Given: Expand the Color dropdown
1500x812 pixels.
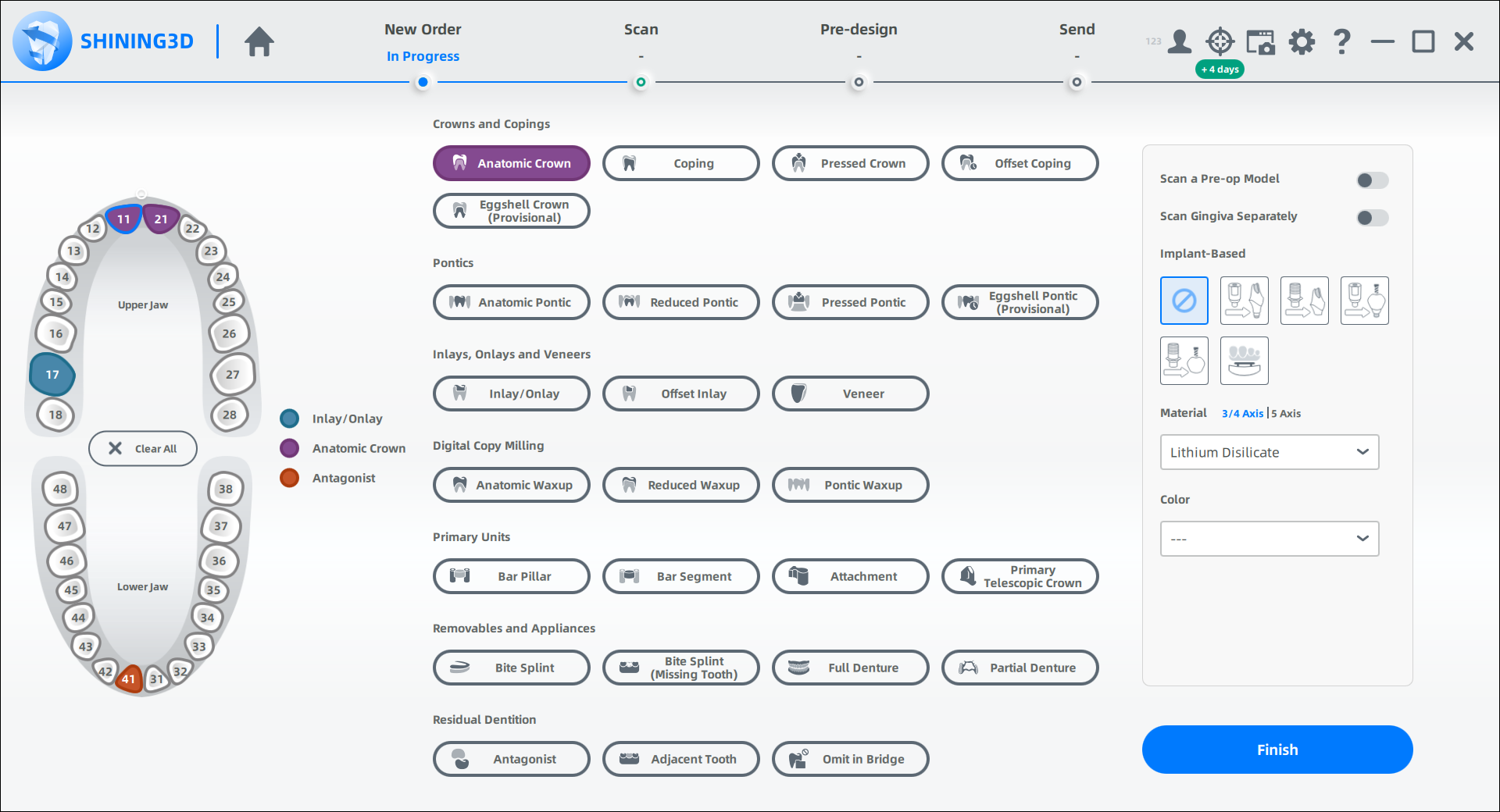Looking at the screenshot, I should (1269, 539).
